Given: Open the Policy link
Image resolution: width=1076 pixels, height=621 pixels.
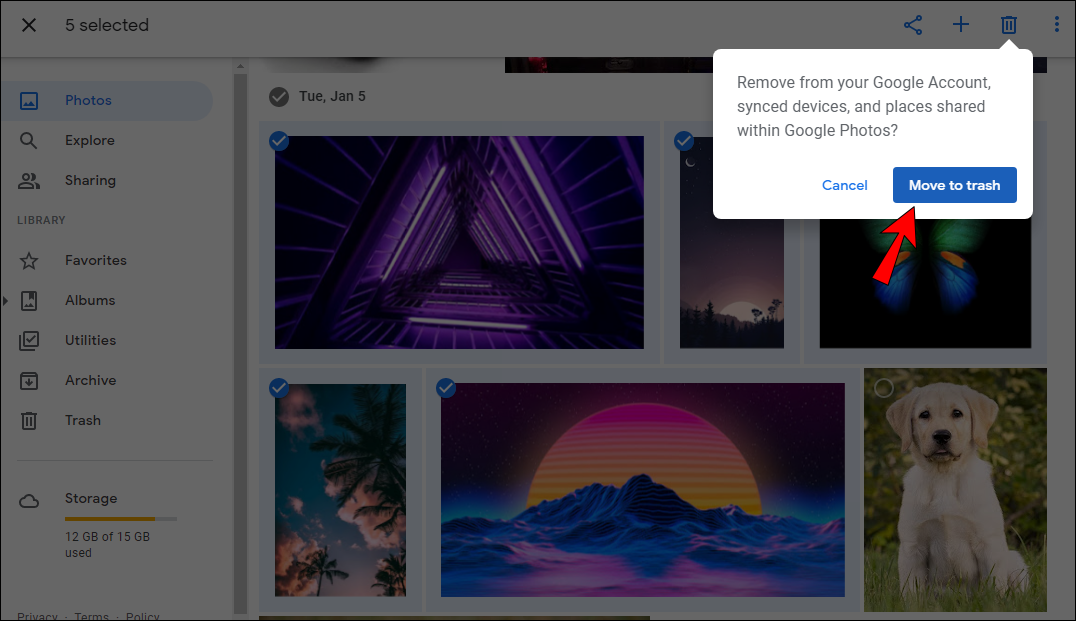Looking at the screenshot, I should pos(143,616).
